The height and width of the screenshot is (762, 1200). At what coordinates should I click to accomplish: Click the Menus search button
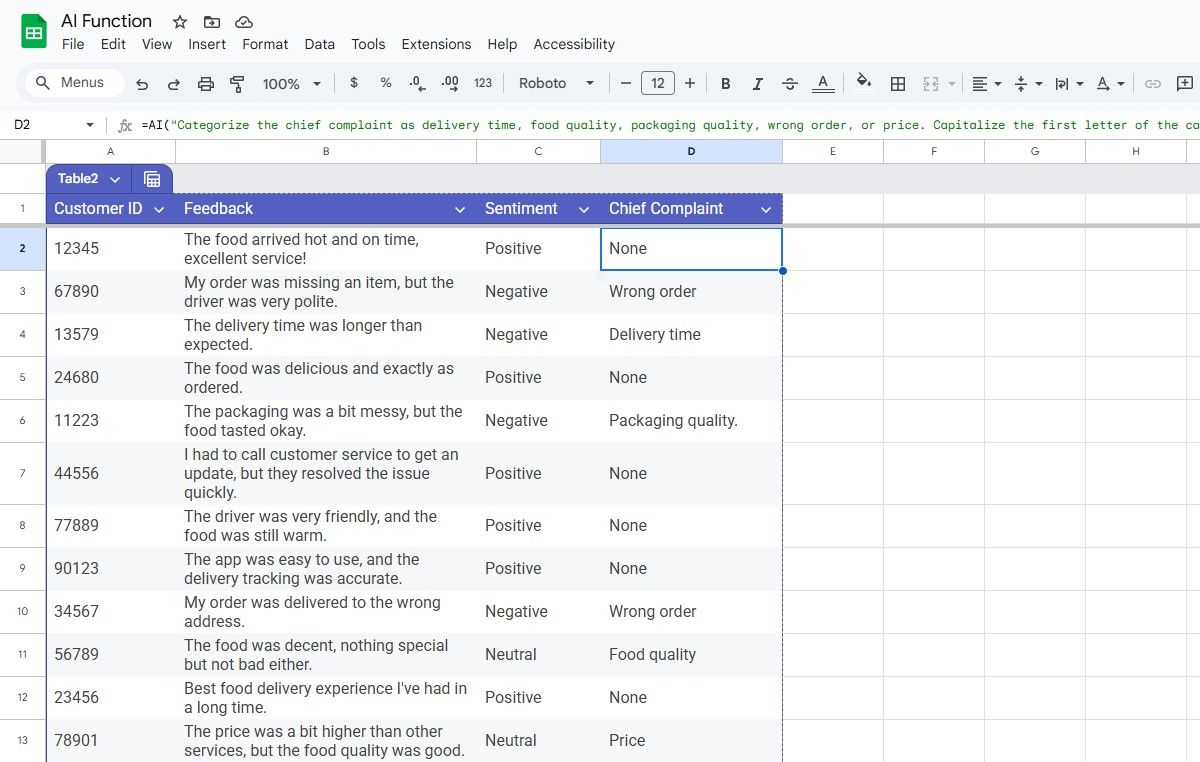(x=71, y=83)
